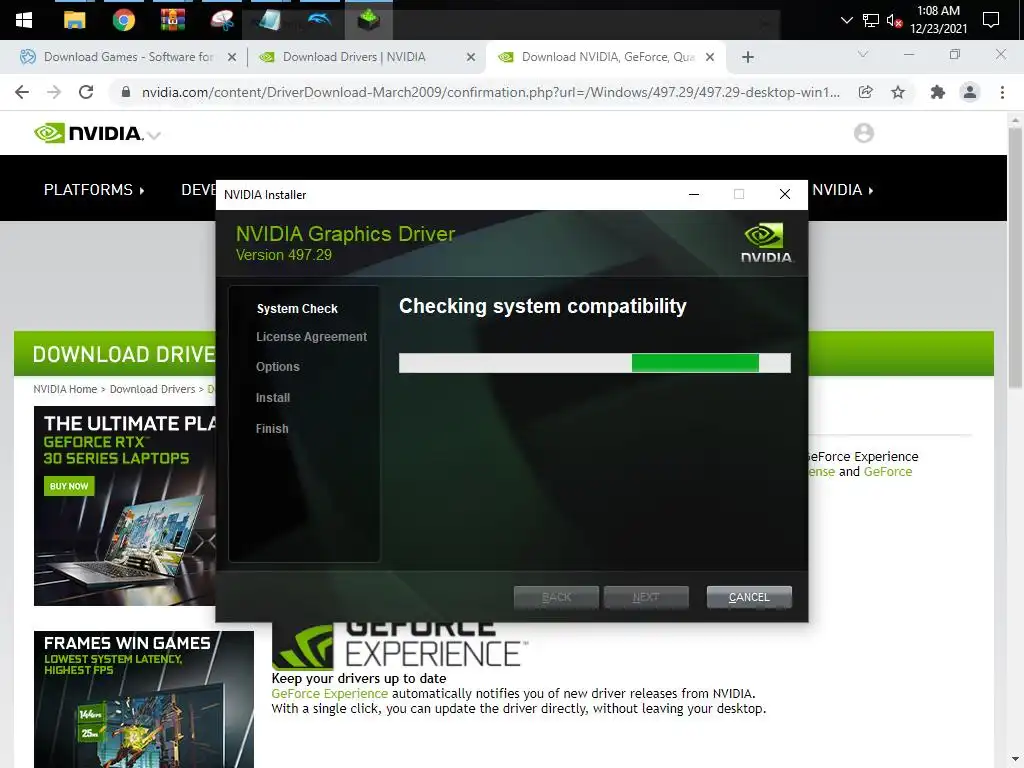The image size is (1024, 768).
Task: Close the Download NVIDIA, GeForce tab
Action: pos(710,57)
